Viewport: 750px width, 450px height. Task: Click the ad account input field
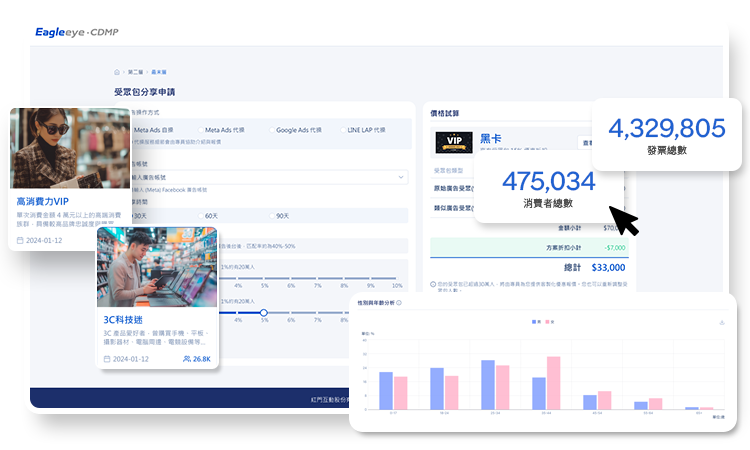click(269, 177)
